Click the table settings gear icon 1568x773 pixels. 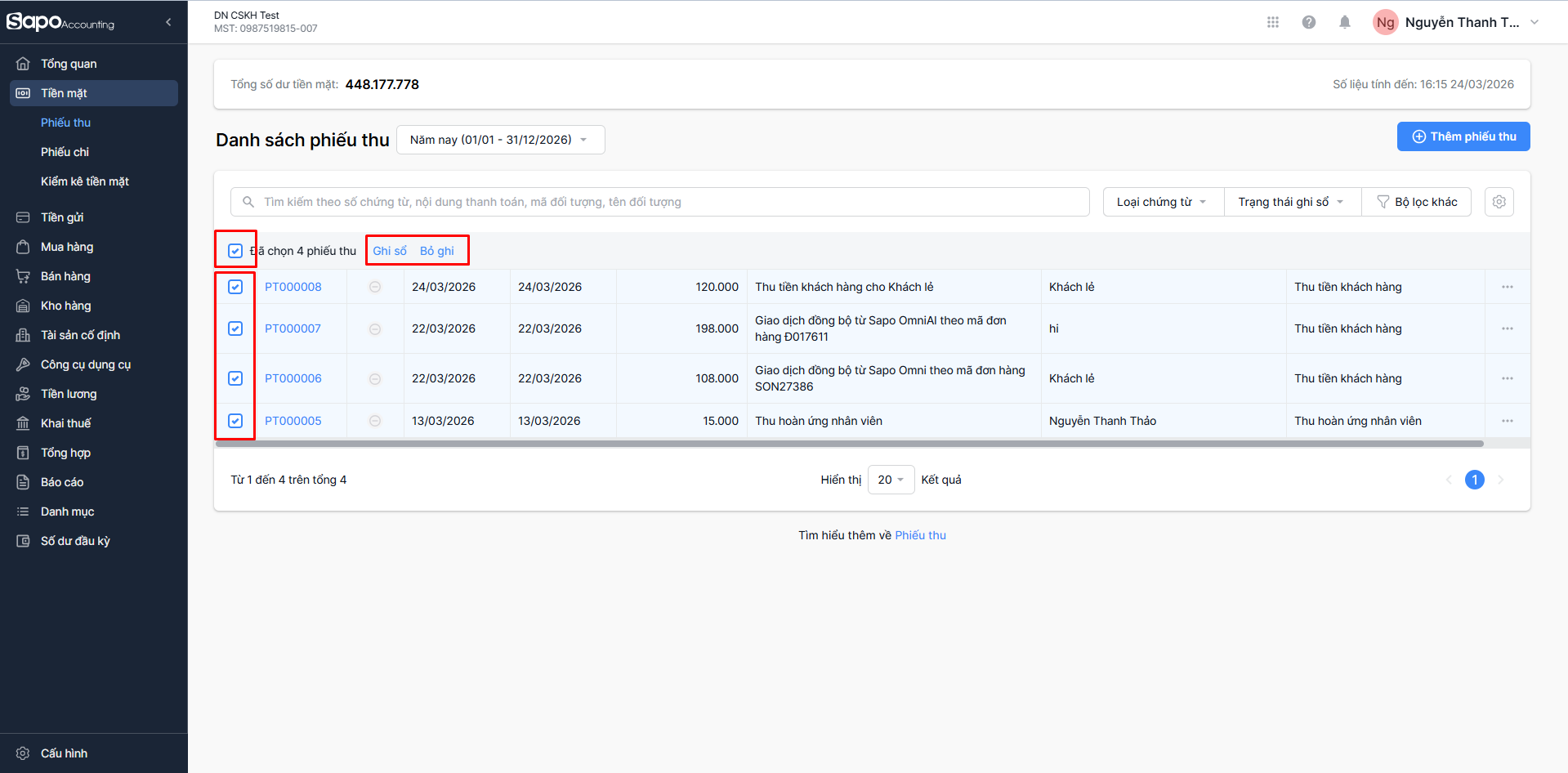[1499, 202]
